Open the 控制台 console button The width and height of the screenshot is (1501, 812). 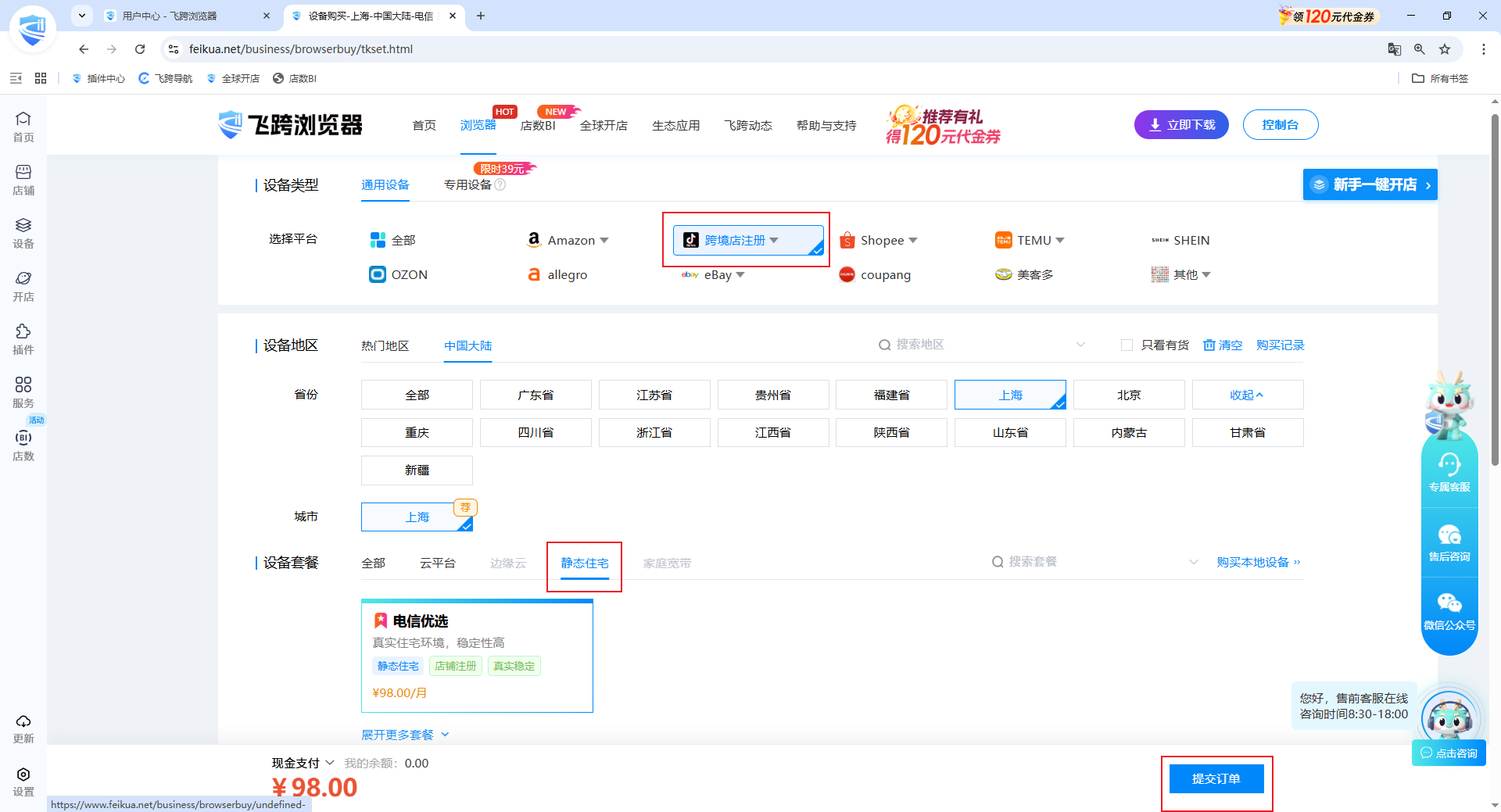[x=1281, y=125]
